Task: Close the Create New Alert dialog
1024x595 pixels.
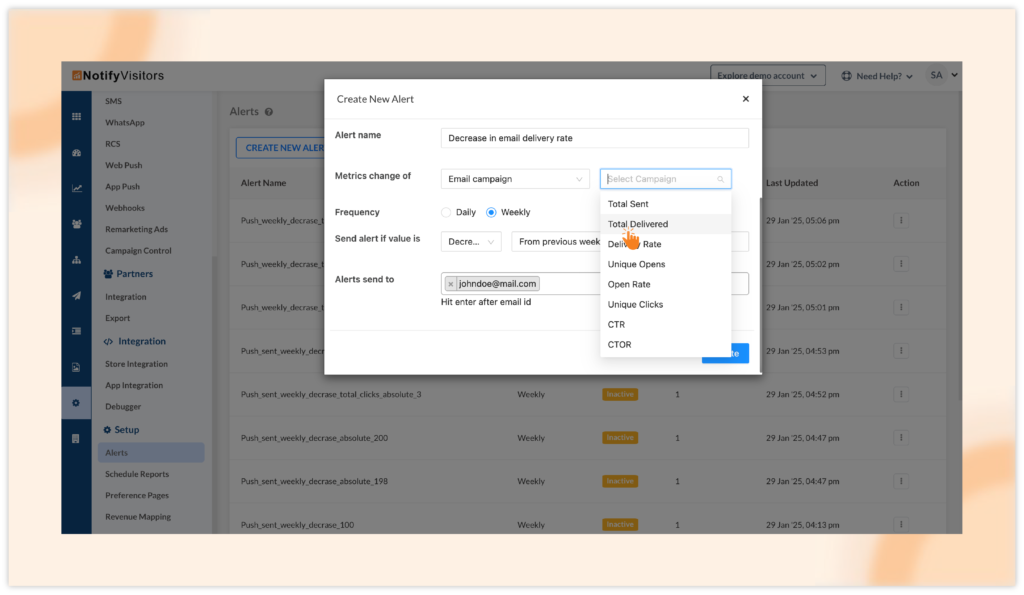Action: pyautogui.click(x=745, y=99)
